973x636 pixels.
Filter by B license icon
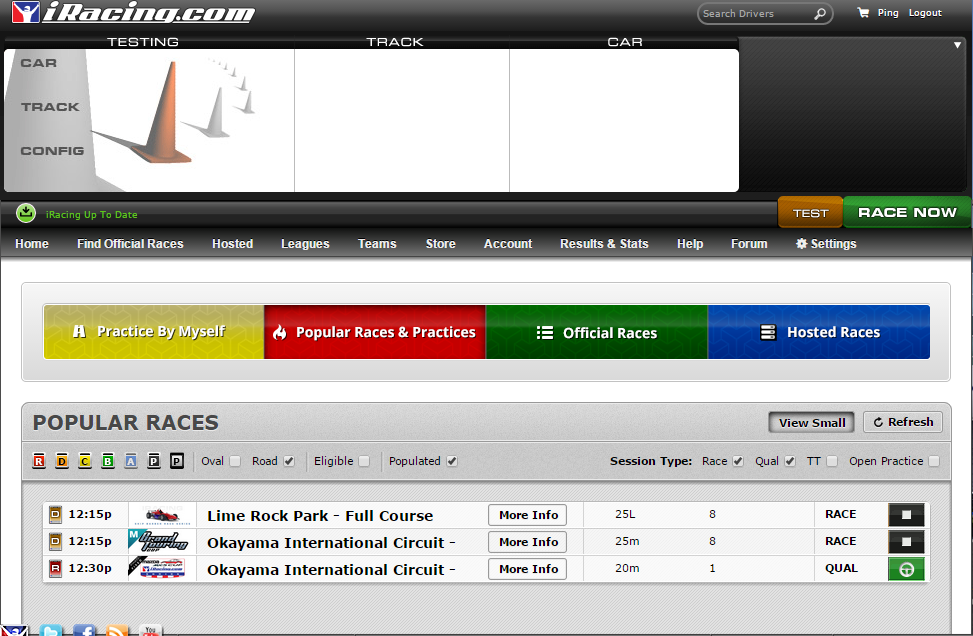click(108, 460)
